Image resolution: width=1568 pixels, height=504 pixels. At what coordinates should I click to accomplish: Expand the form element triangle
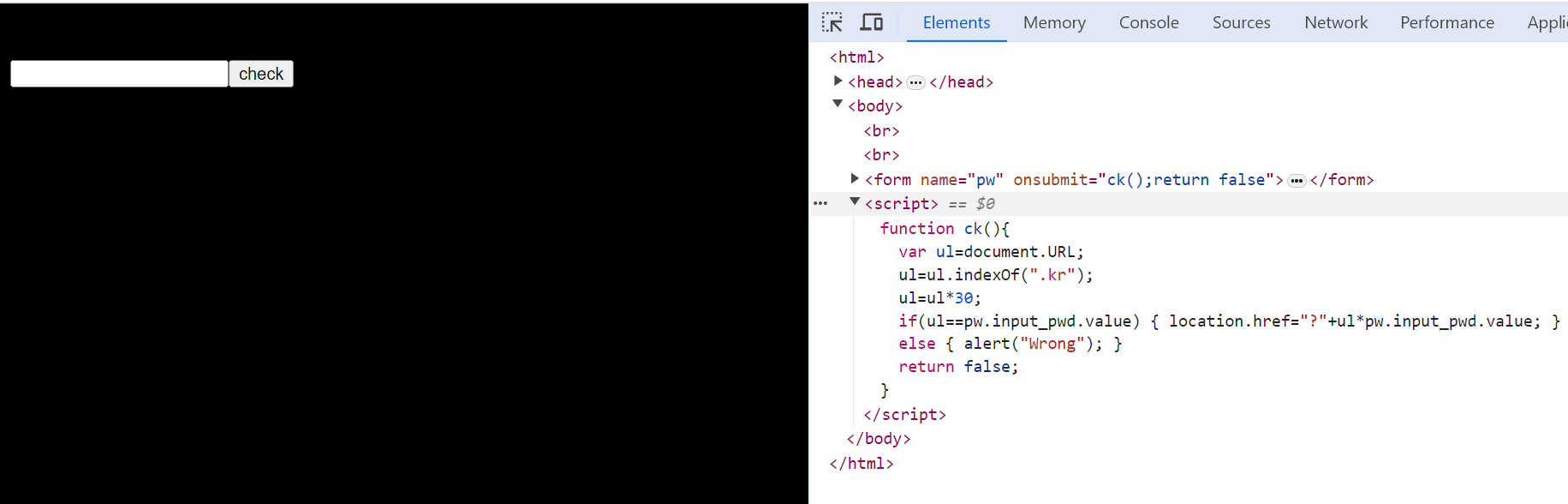pos(854,178)
